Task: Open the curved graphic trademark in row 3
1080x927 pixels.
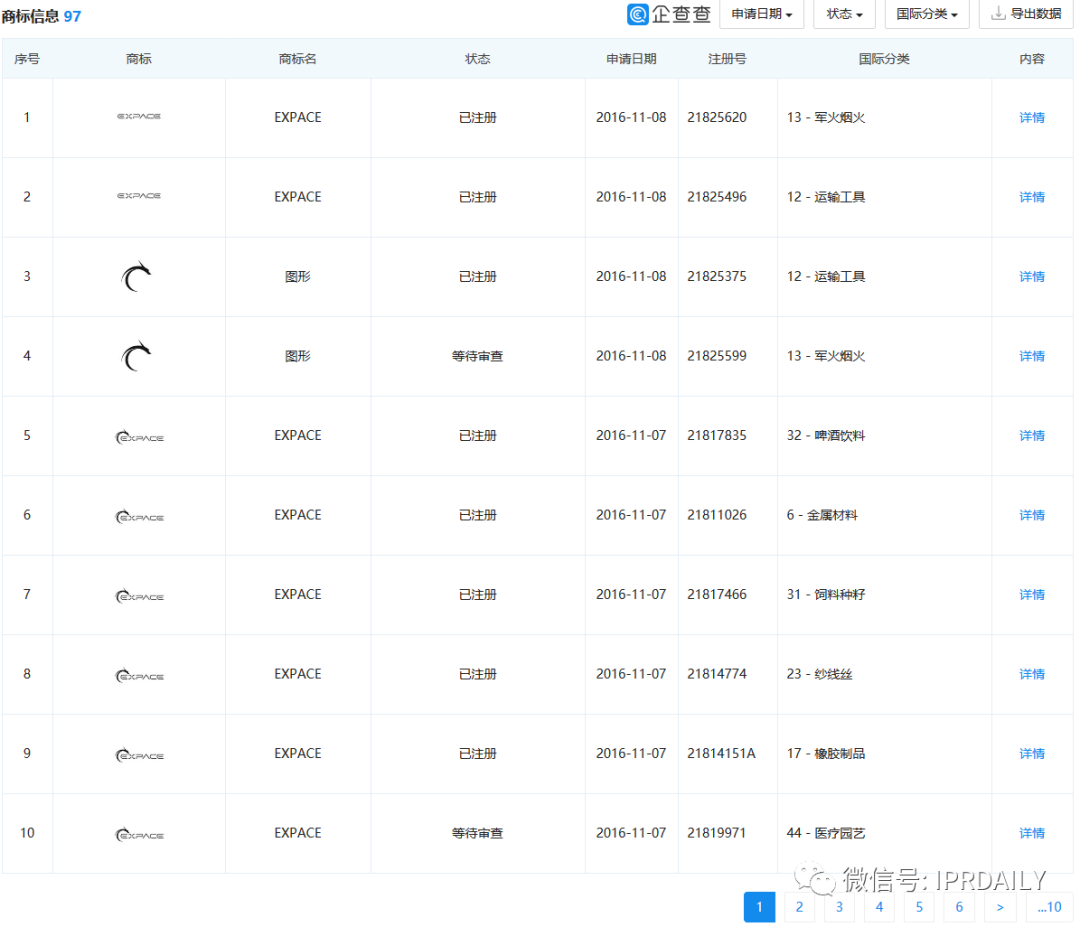Action: point(136,277)
